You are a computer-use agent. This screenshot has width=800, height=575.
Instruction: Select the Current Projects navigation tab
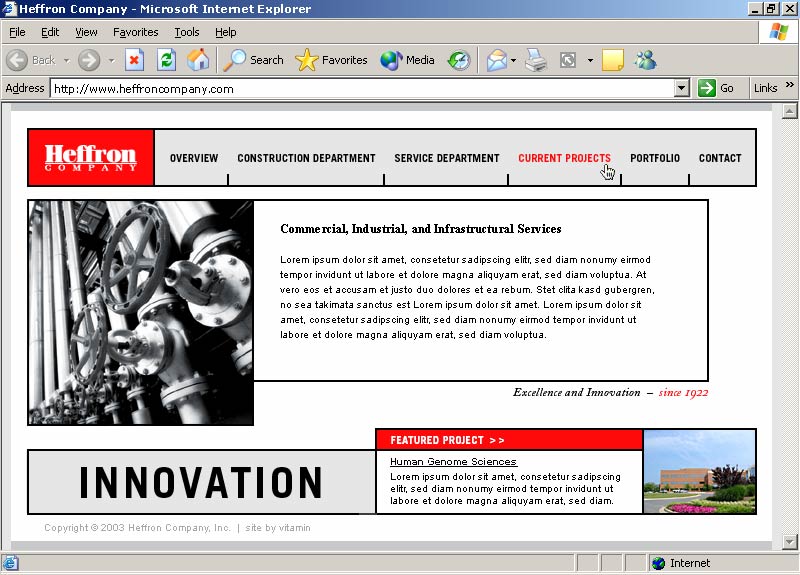click(x=564, y=158)
